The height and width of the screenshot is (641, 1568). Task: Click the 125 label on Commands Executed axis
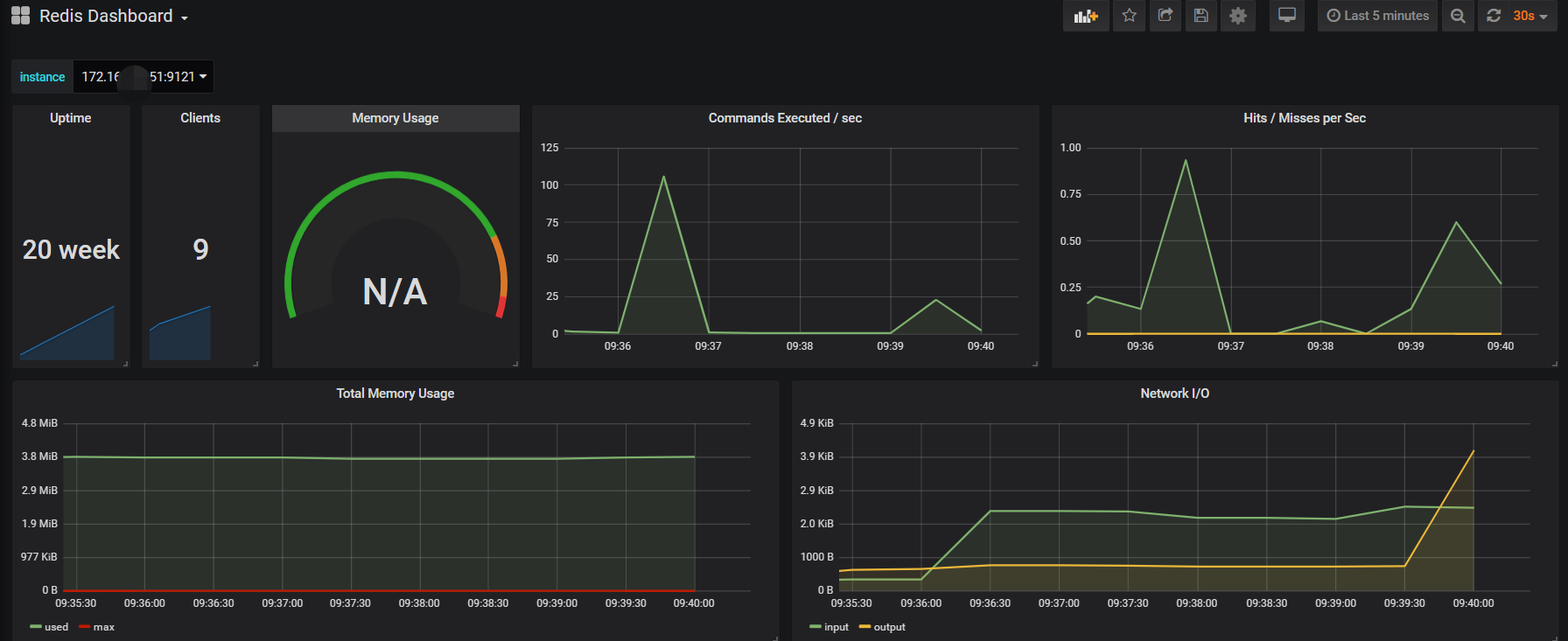click(549, 148)
